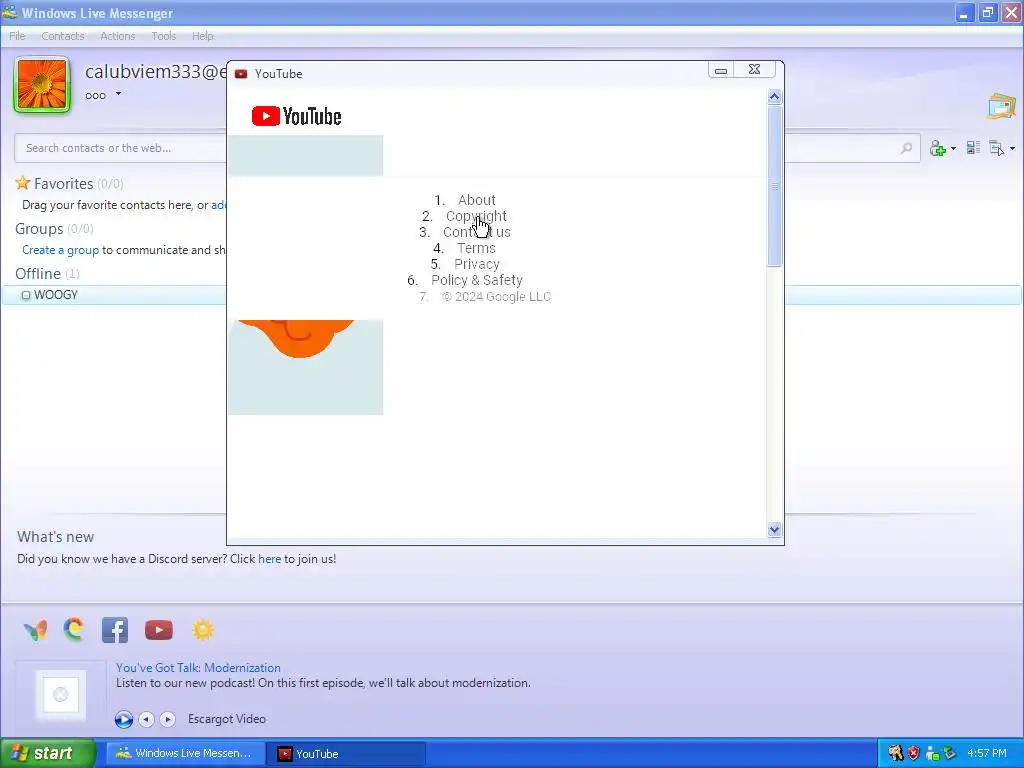Image resolution: width=1024 pixels, height=768 pixels.
Task: Open the Help menu
Action: click(202, 36)
